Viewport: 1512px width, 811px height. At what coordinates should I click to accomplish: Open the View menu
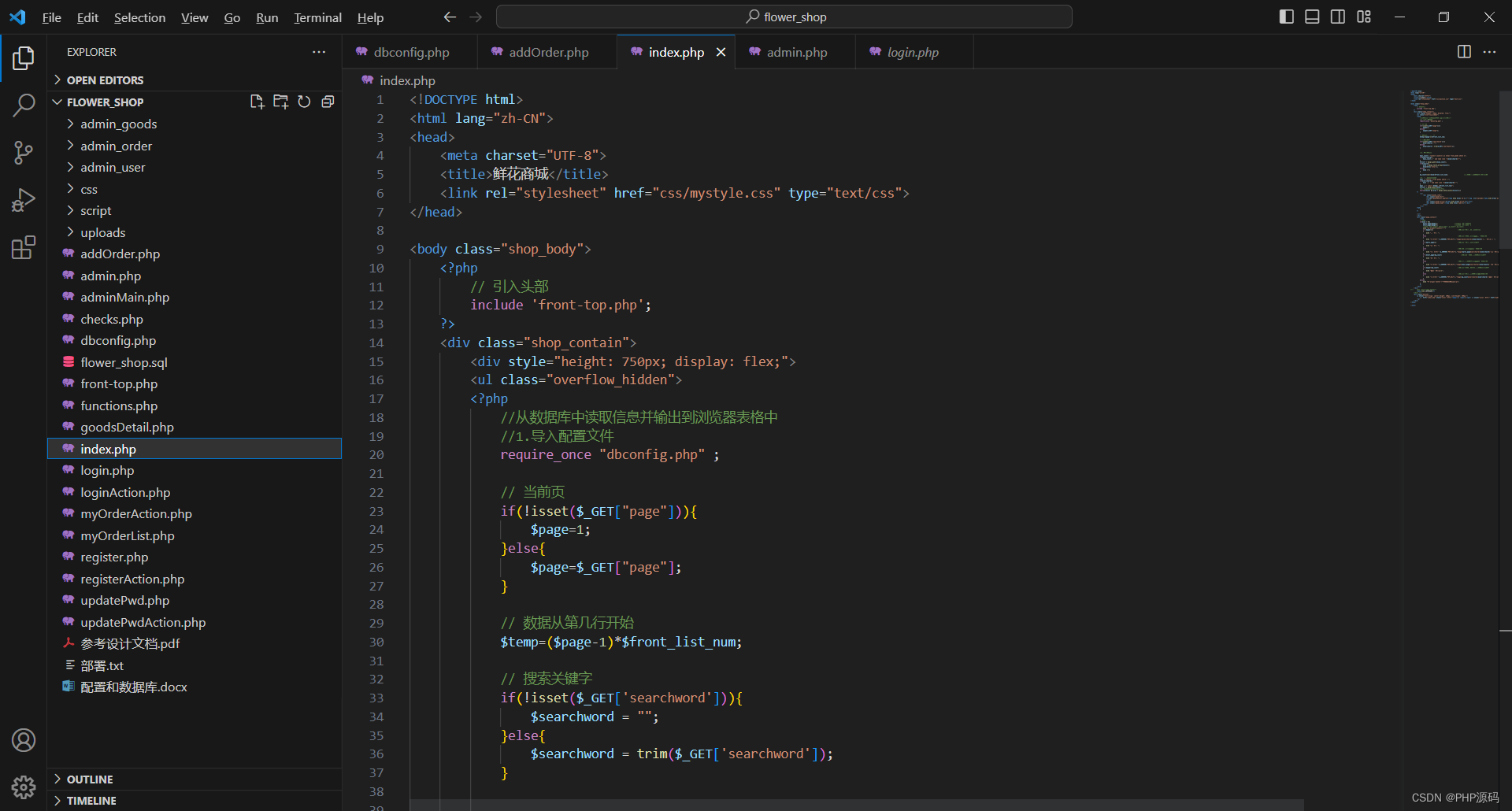[x=195, y=17]
